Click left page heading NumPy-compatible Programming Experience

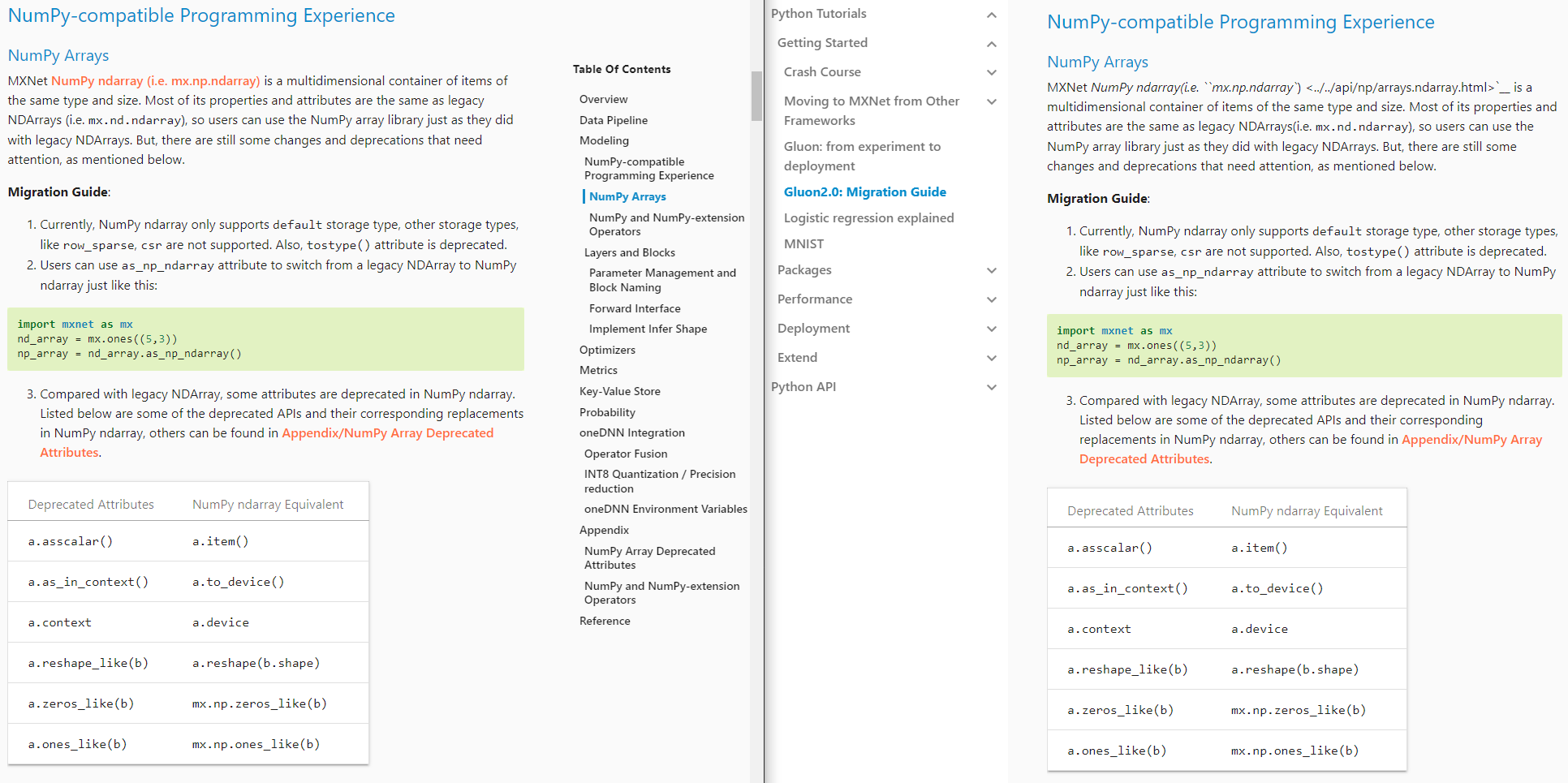pos(201,15)
